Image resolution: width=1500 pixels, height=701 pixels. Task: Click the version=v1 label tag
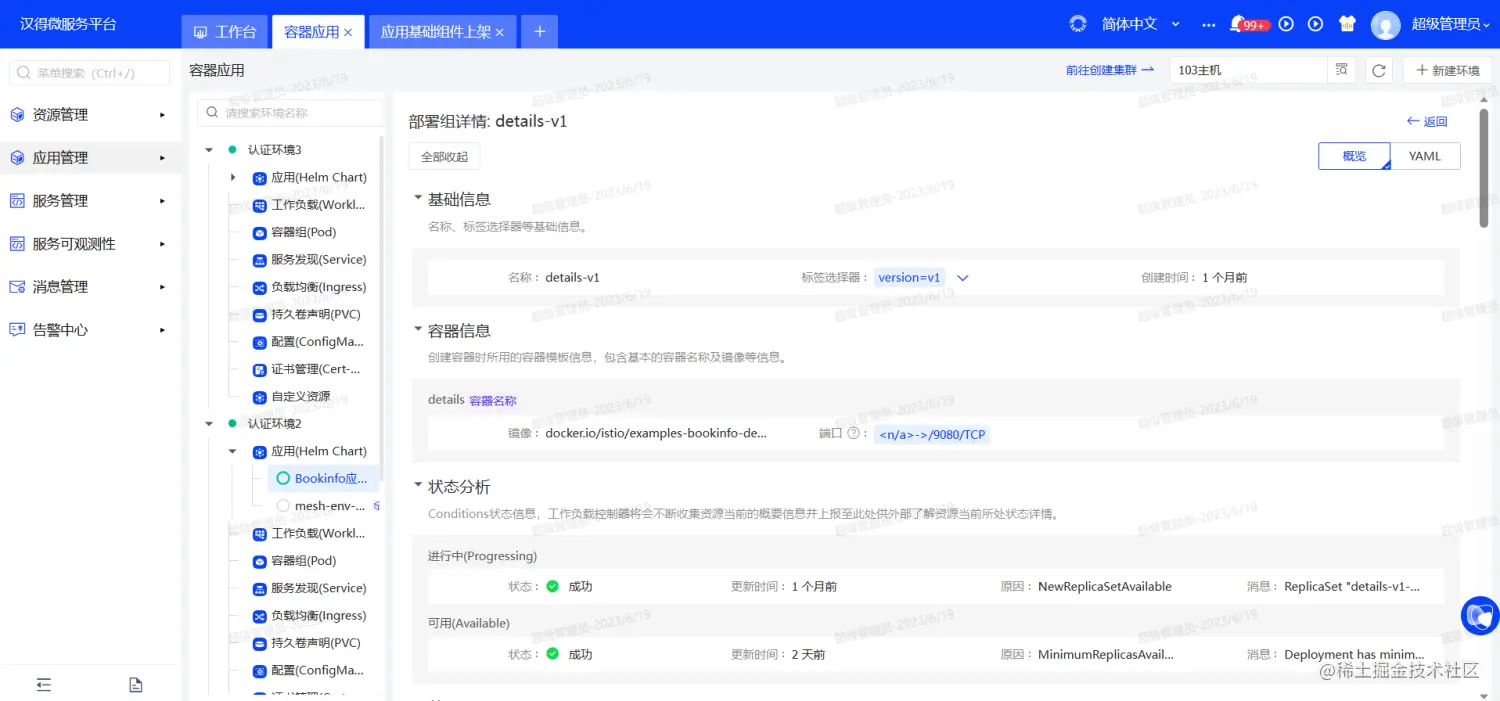(910, 278)
